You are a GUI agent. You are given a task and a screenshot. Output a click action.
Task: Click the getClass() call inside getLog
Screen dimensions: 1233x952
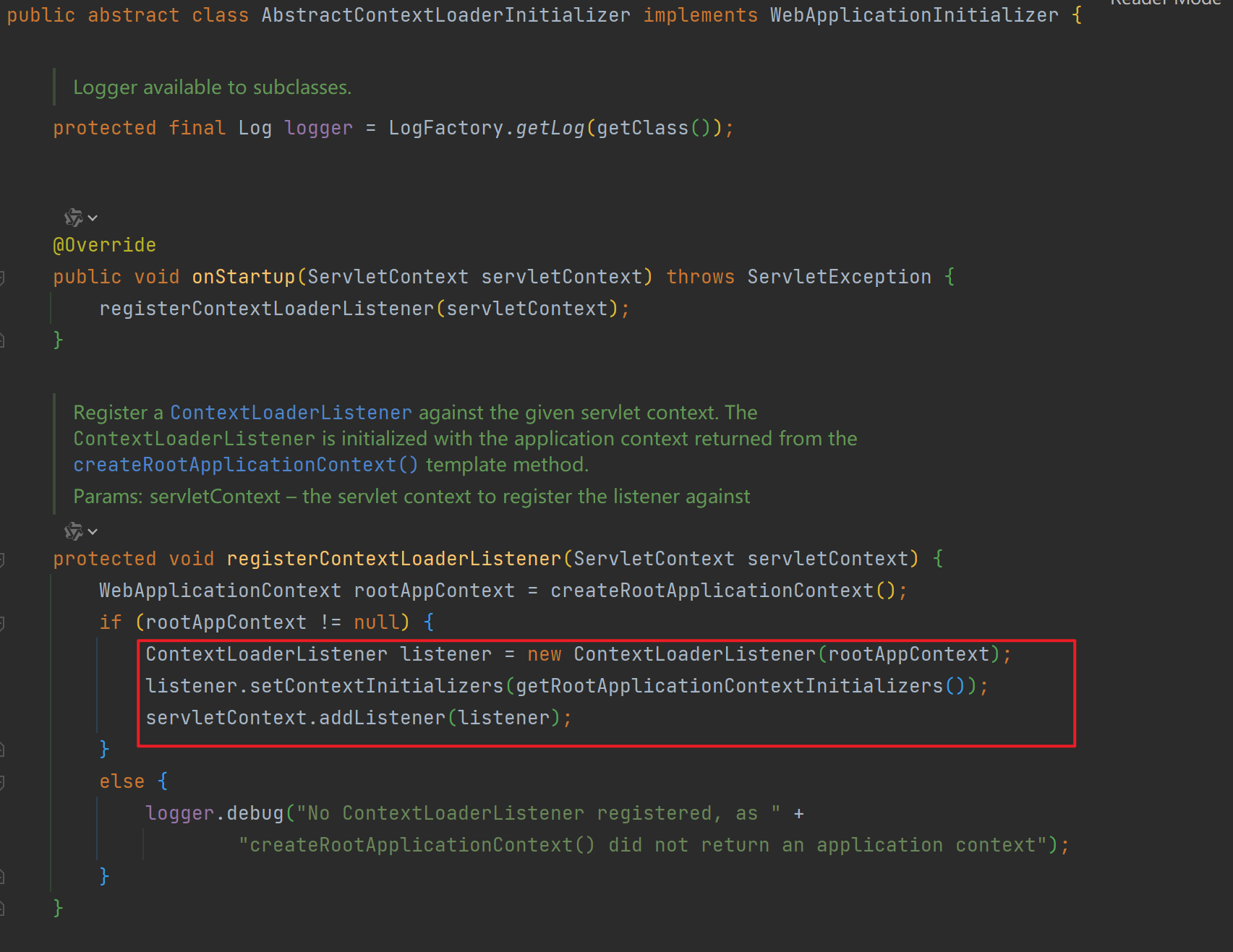click(x=654, y=128)
